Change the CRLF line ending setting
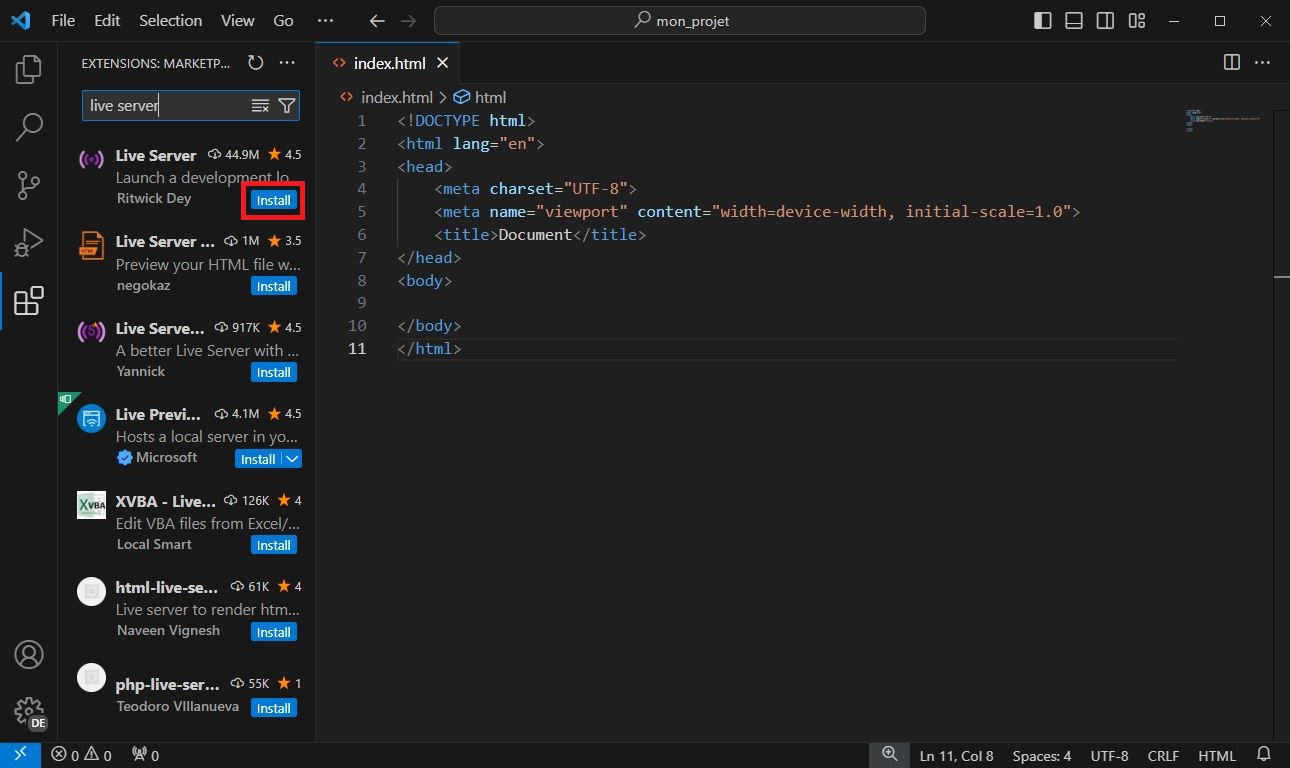The width and height of the screenshot is (1290, 768). [1163, 756]
